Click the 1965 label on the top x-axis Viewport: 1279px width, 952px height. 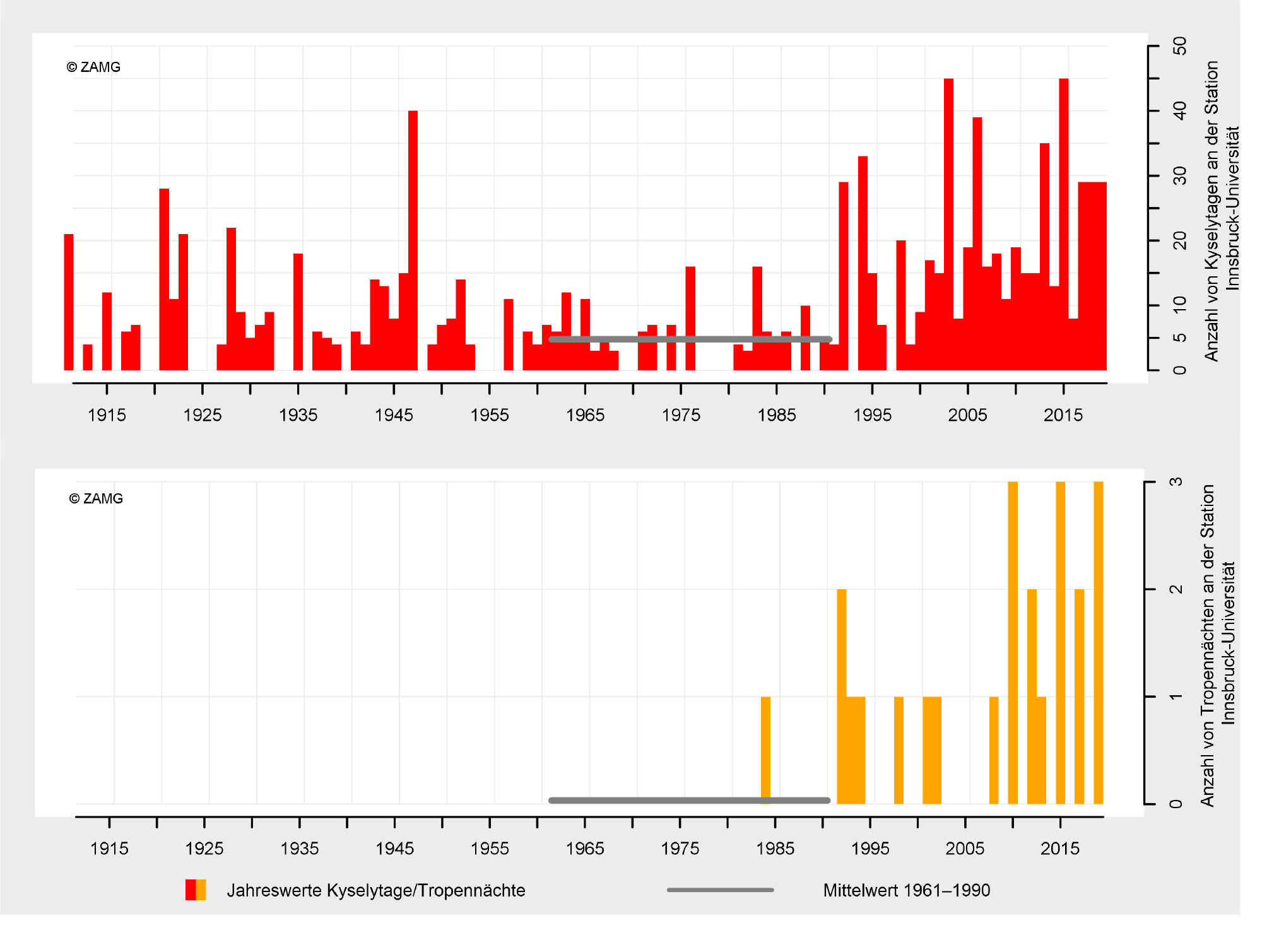[x=585, y=415]
